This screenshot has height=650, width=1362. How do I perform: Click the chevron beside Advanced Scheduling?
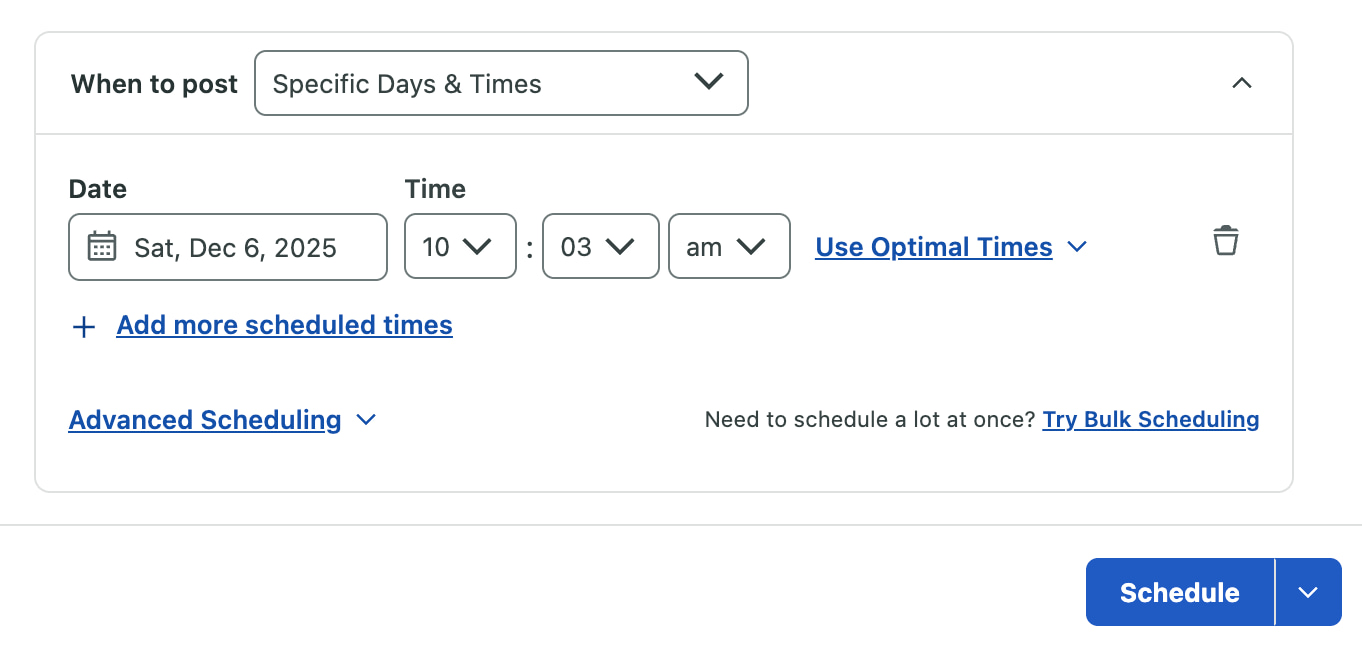[365, 420]
